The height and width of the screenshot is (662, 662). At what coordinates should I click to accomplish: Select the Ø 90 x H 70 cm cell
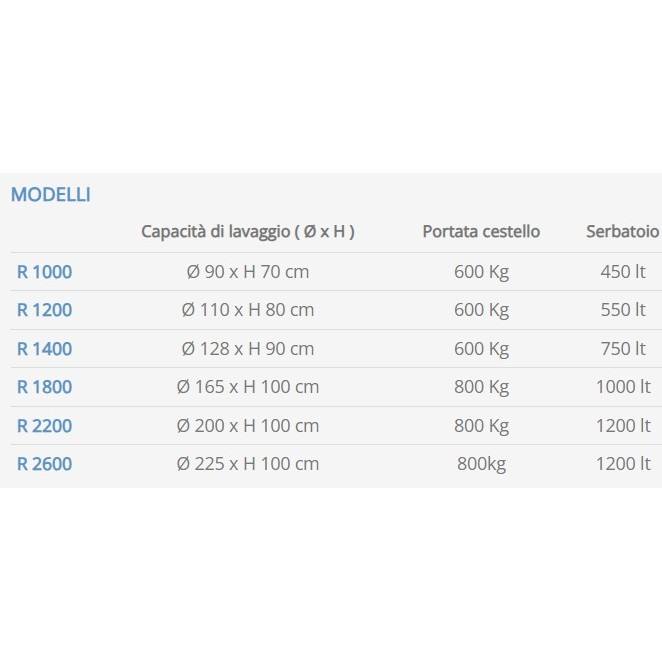[248, 272]
